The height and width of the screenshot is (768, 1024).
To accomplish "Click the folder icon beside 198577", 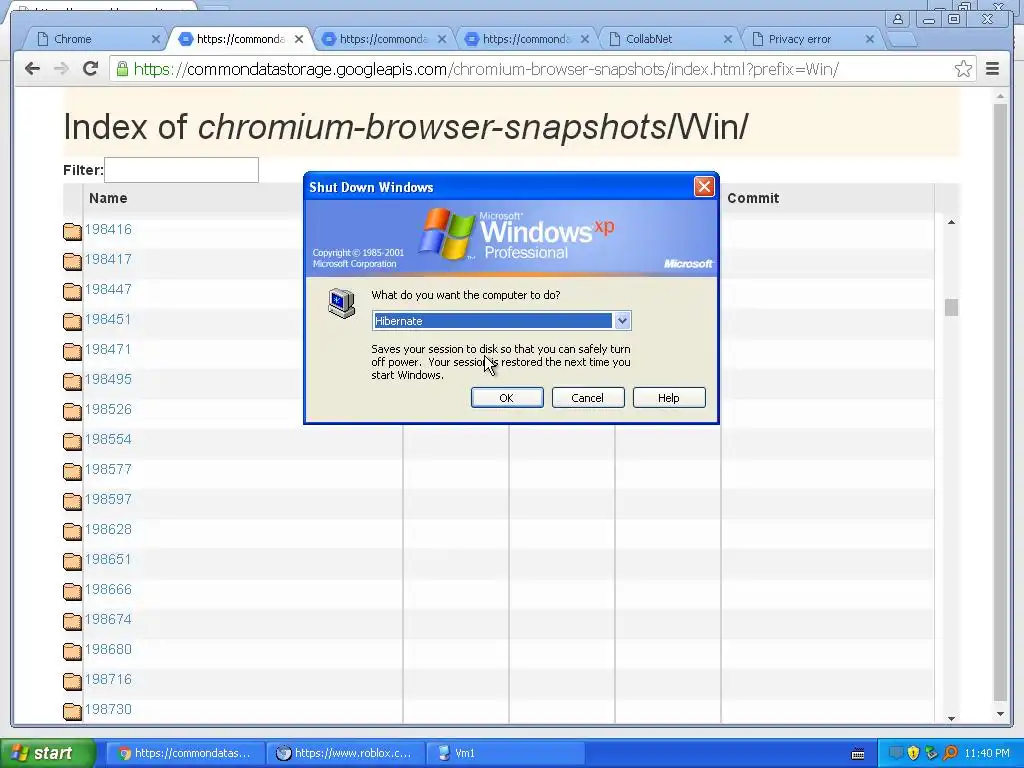I will (x=72, y=472).
